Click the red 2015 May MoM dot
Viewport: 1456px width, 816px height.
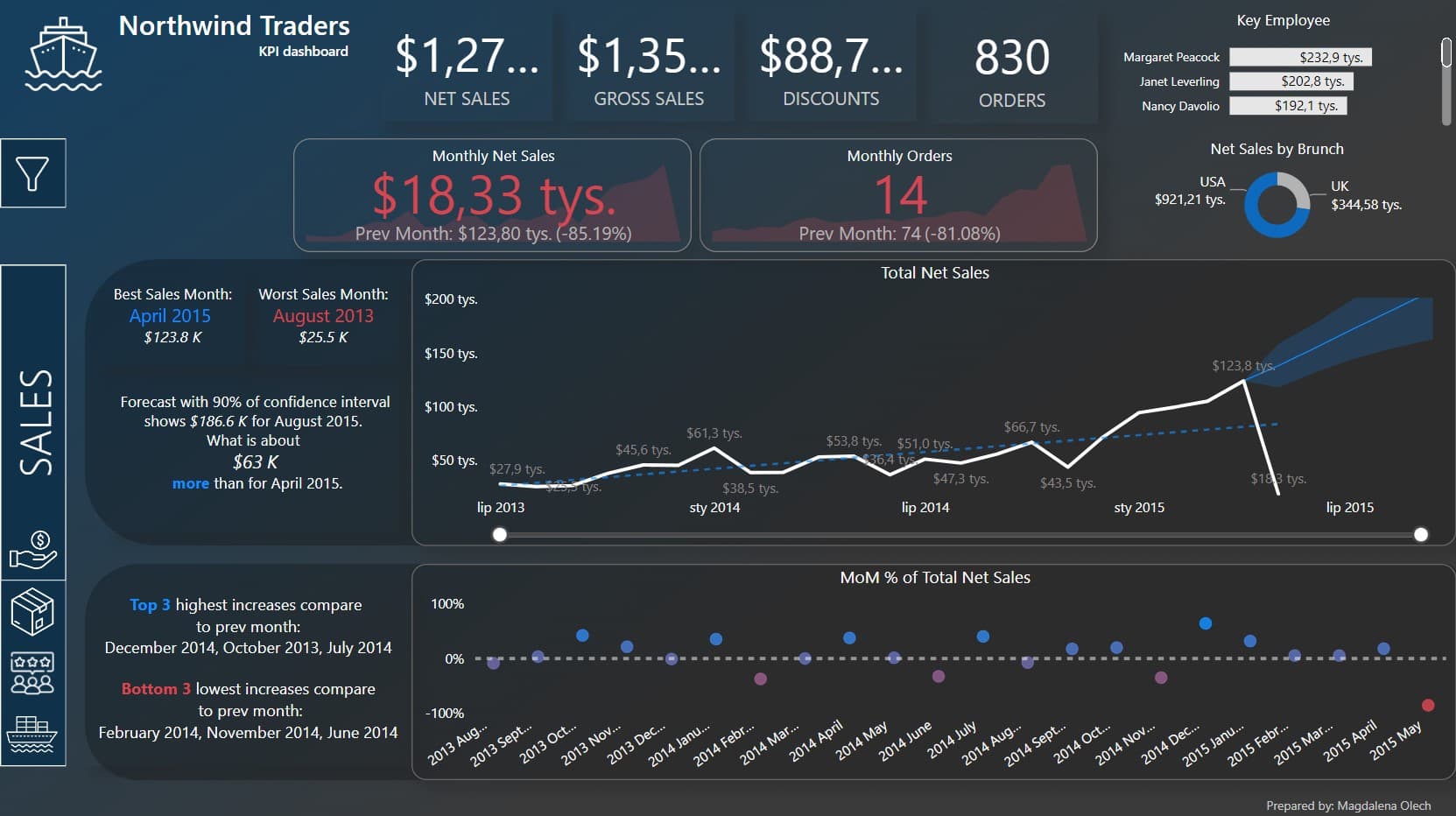click(x=1428, y=705)
